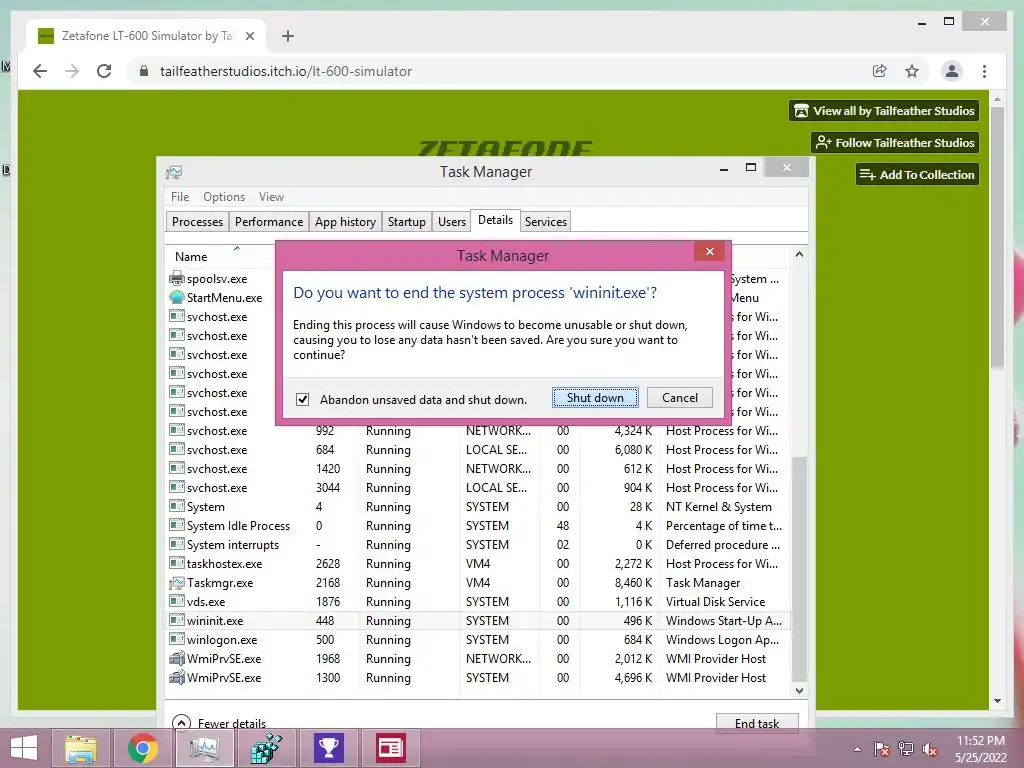Click the purple trophy taskbar icon
1024x768 pixels.
point(328,748)
